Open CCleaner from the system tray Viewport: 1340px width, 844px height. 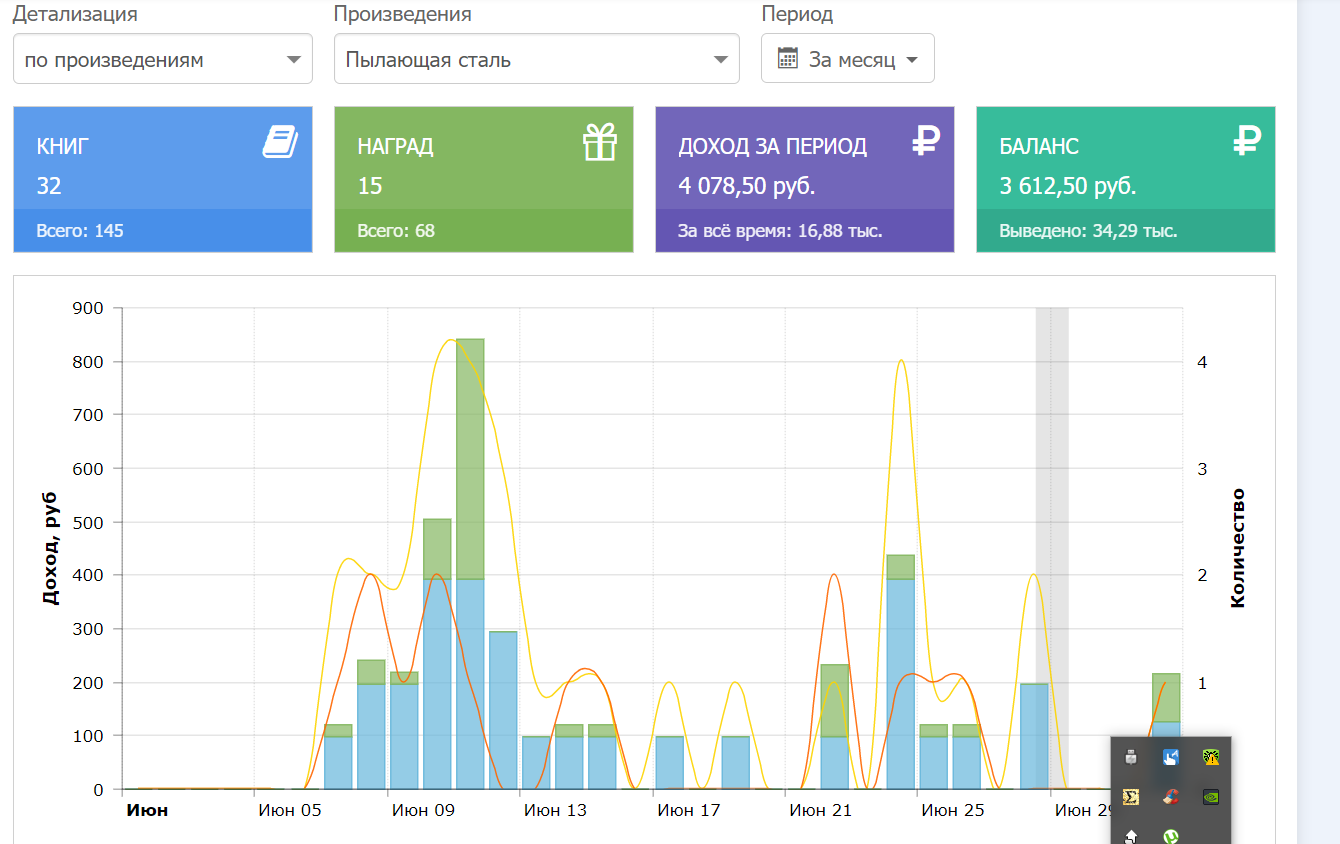click(1170, 797)
